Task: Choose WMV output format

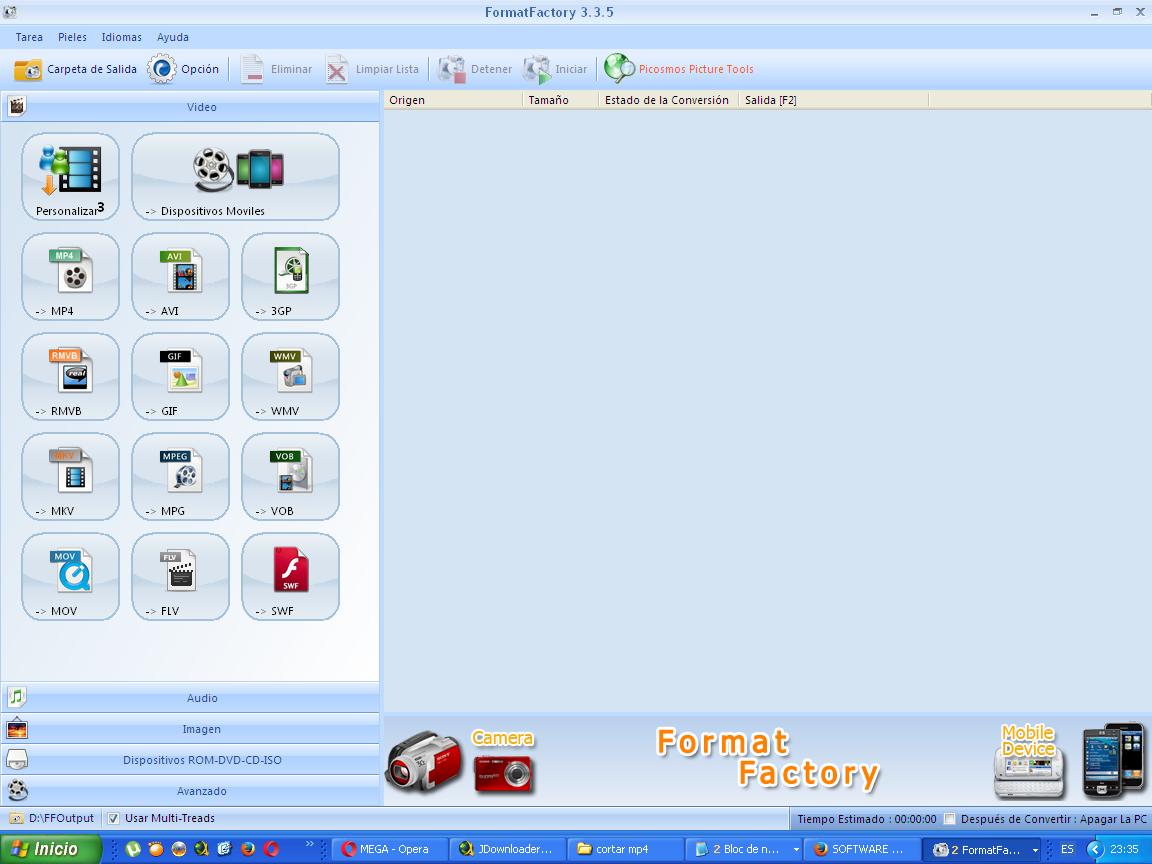Action: 291,376
